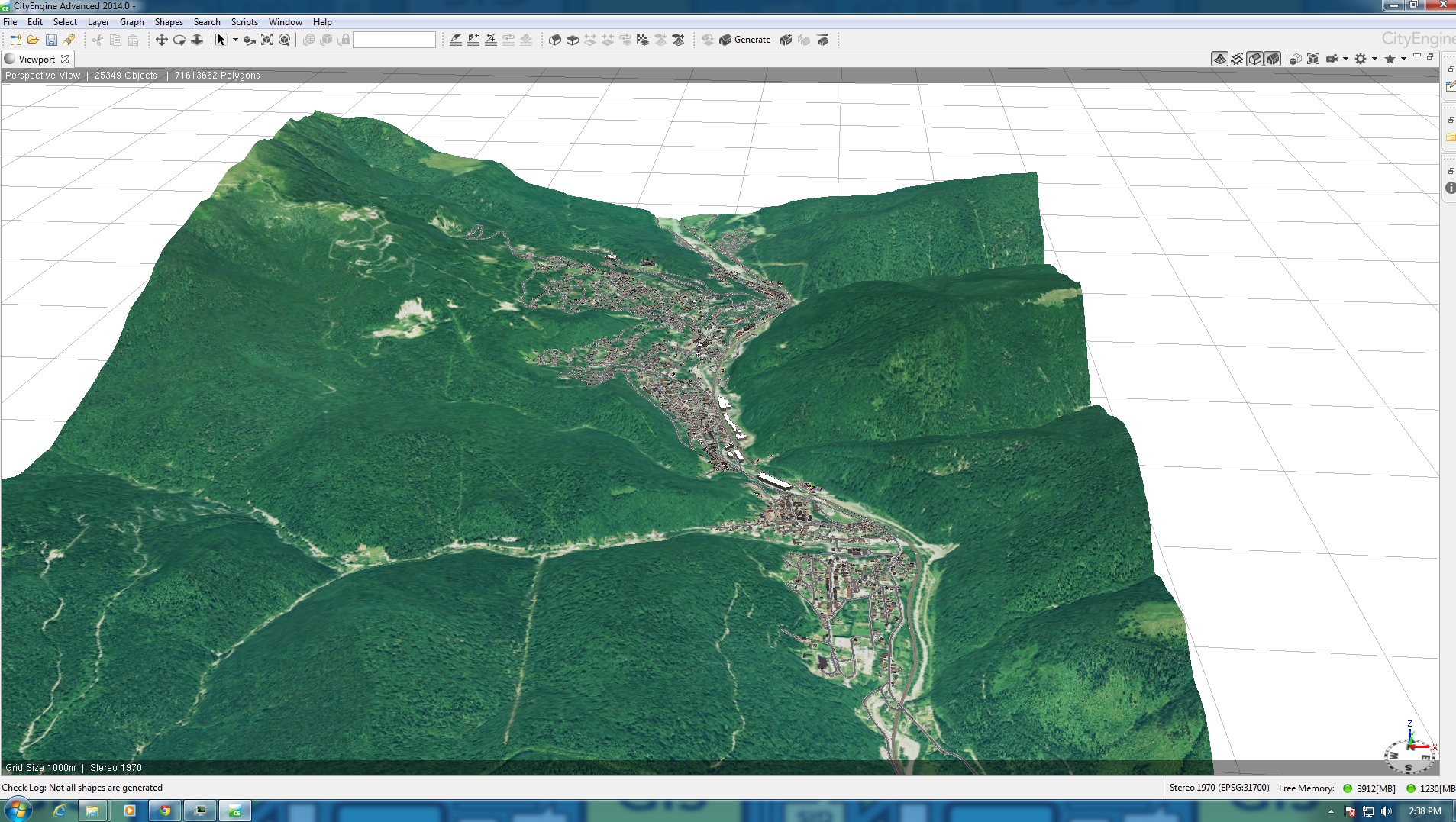This screenshot has height=822, width=1456.
Task: Click the checkerboard texture shapes tool
Action: tap(643, 40)
